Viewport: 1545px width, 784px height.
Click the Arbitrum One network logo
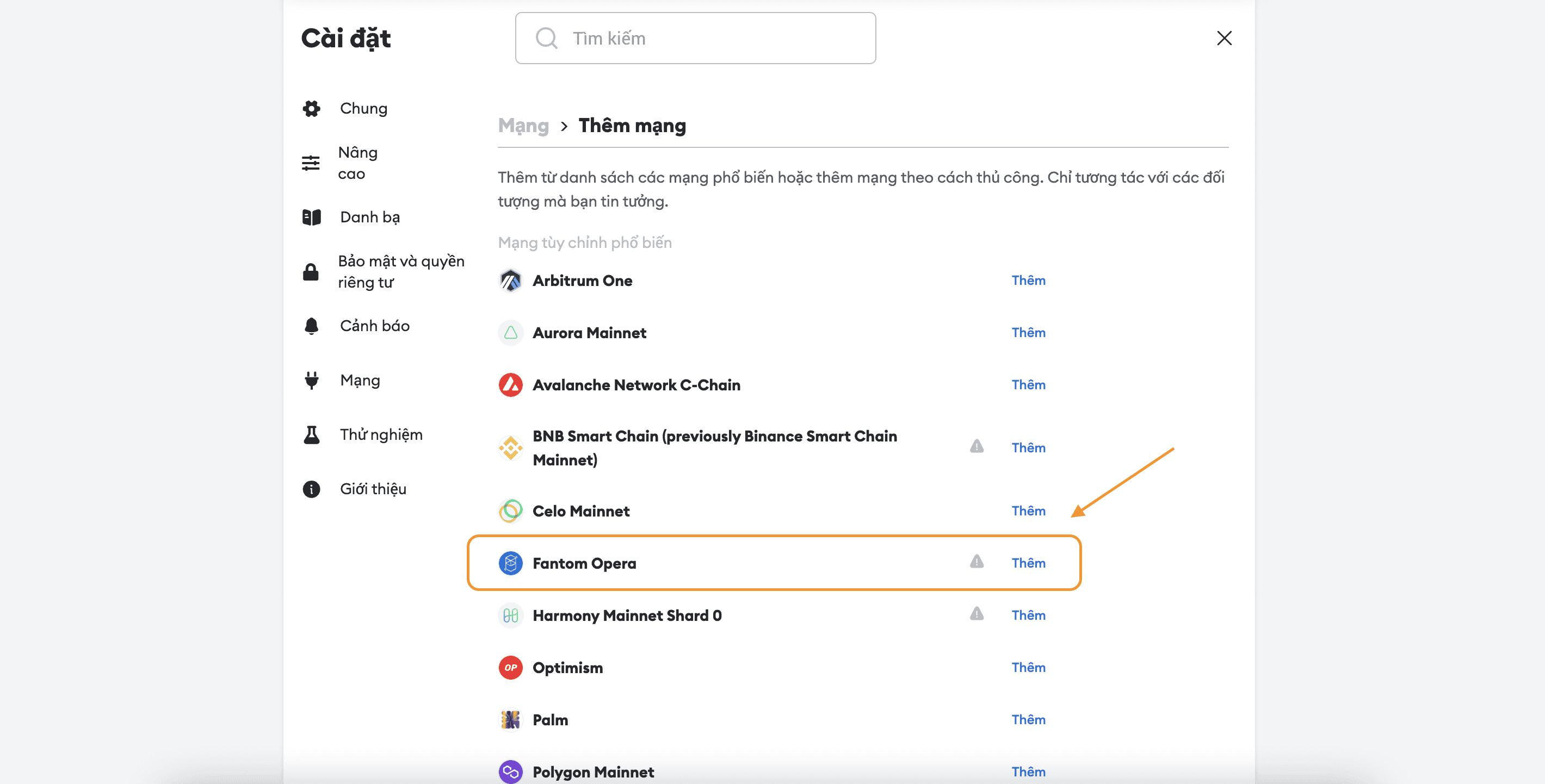pos(510,281)
